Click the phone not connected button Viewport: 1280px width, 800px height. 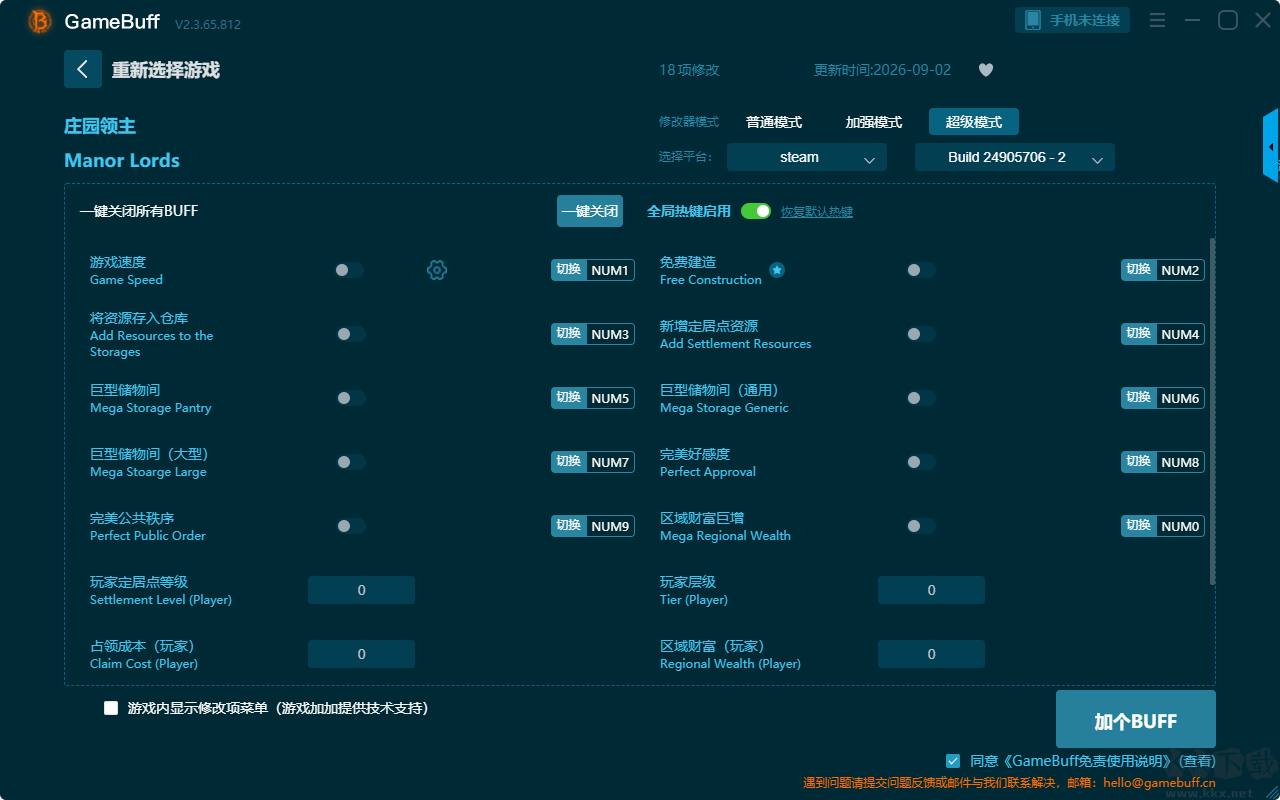pyautogui.click(x=1073, y=20)
